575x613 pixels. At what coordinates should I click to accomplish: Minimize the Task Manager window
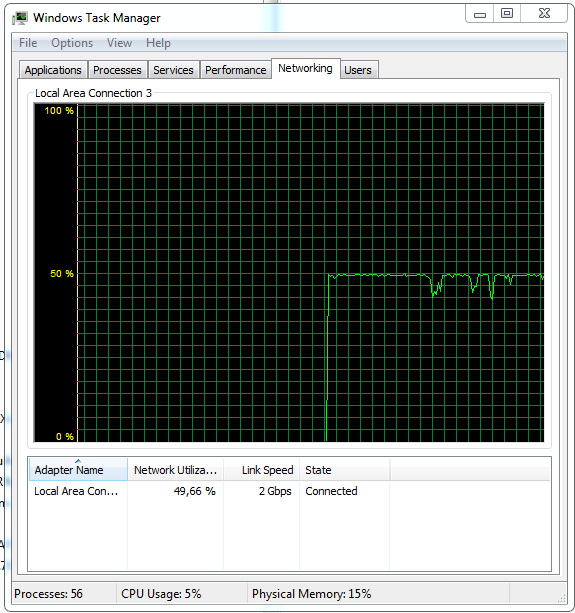click(480, 14)
